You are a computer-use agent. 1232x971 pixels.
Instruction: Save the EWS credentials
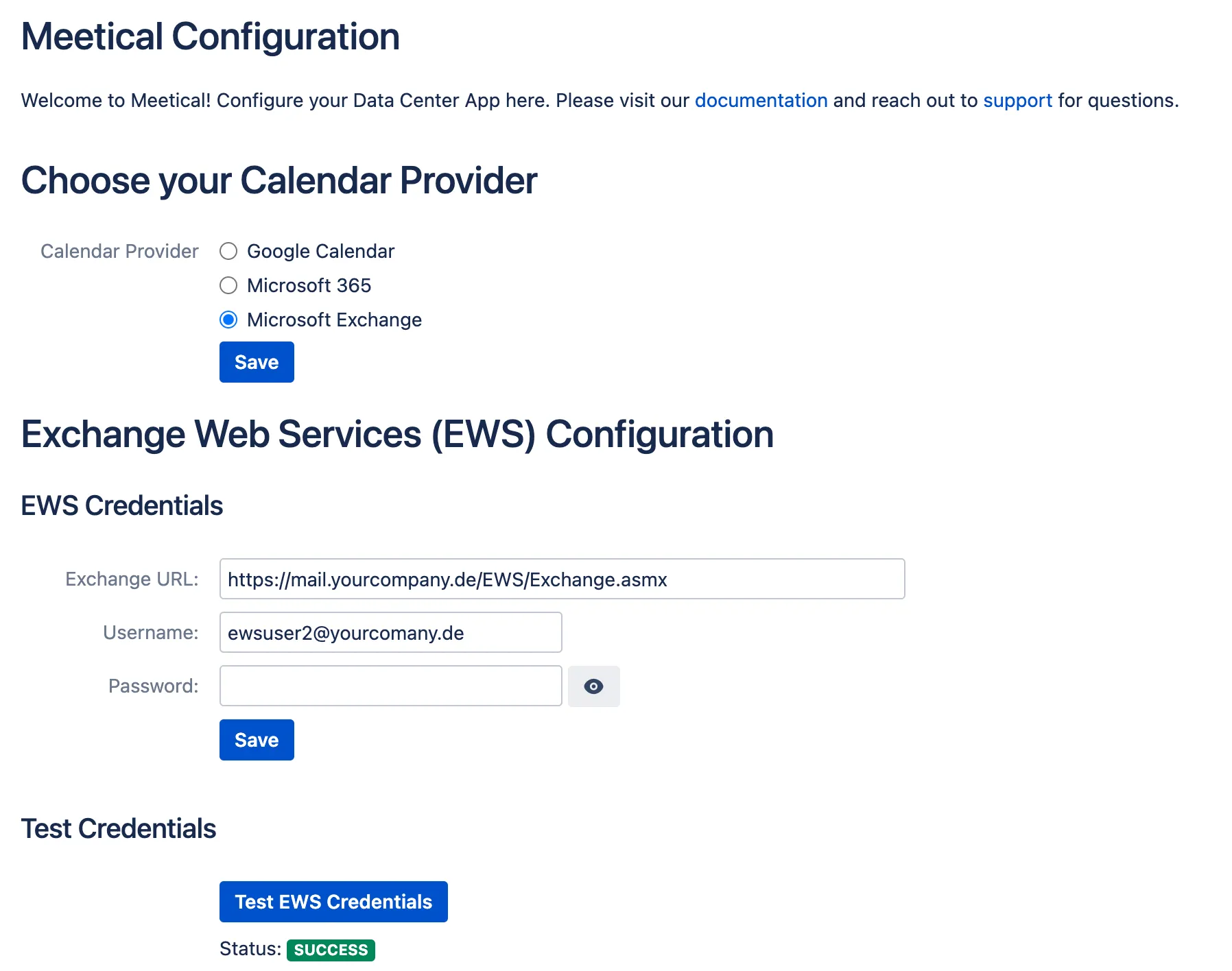(x=256, y=740)
